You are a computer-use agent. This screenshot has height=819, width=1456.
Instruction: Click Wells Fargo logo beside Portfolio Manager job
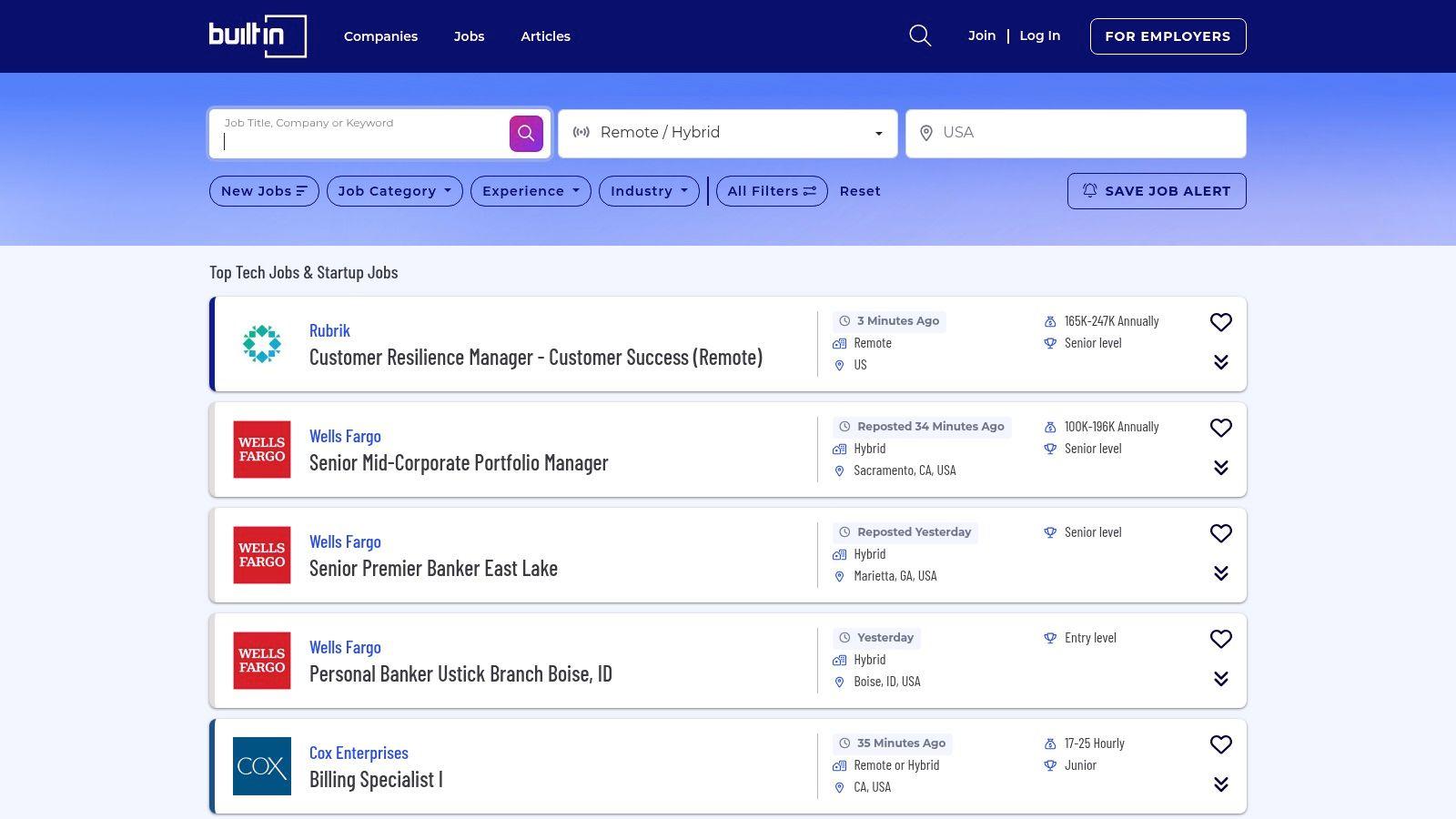[262, 450]
